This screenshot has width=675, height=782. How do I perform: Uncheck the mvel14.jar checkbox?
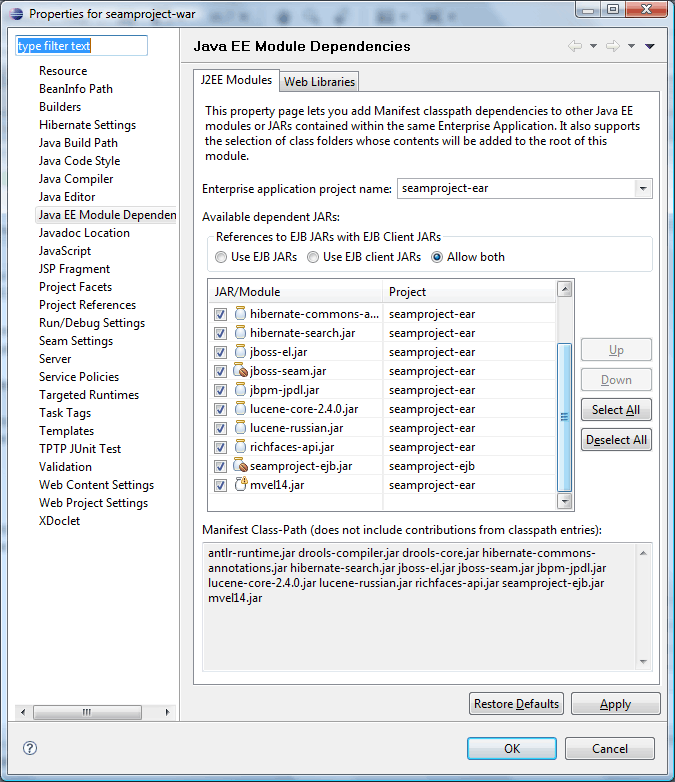pyautogui.click(x=220, y=485)
